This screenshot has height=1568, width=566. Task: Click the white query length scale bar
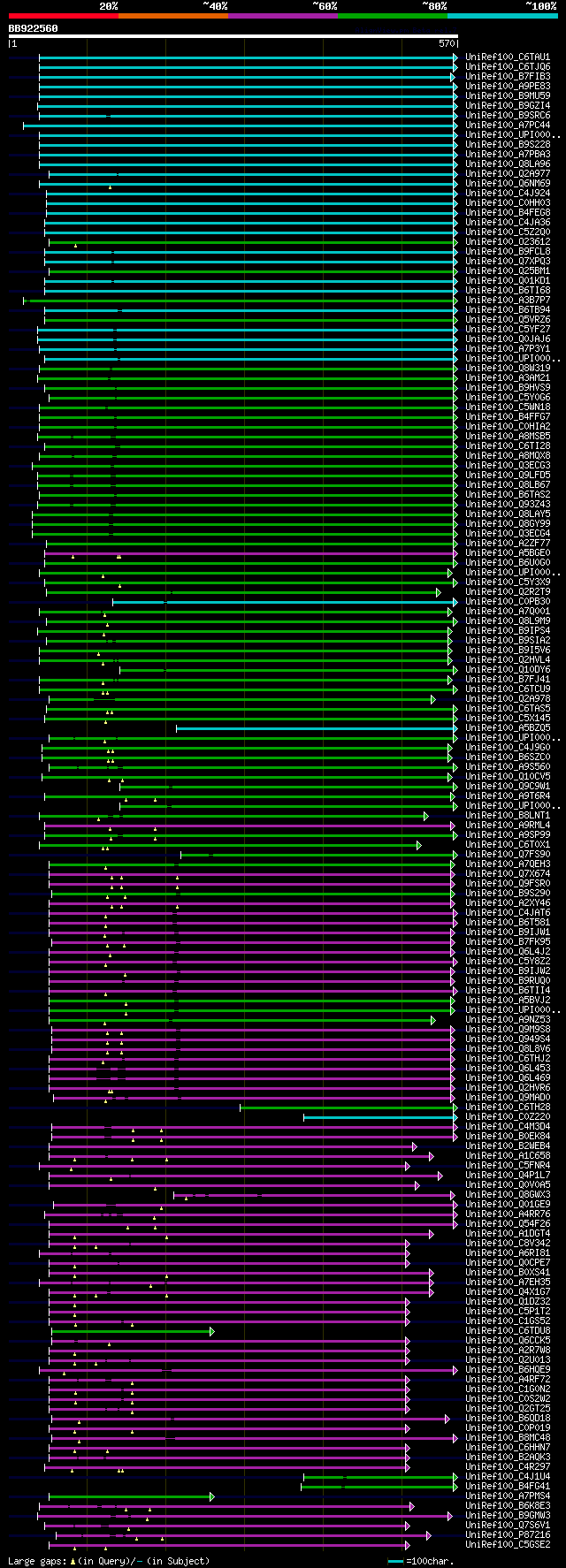[x=233, y=36]
